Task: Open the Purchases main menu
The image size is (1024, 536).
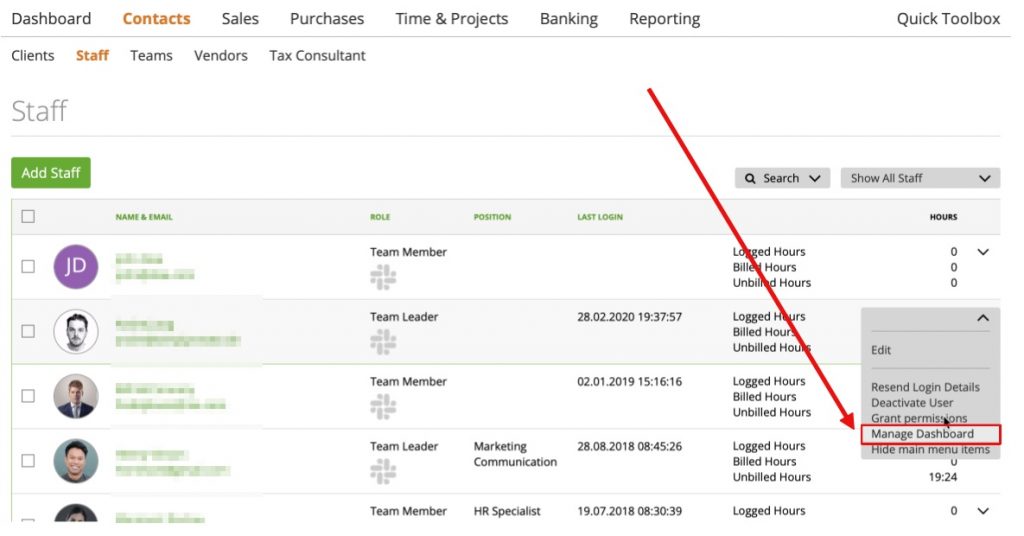Action: [327, 19]
